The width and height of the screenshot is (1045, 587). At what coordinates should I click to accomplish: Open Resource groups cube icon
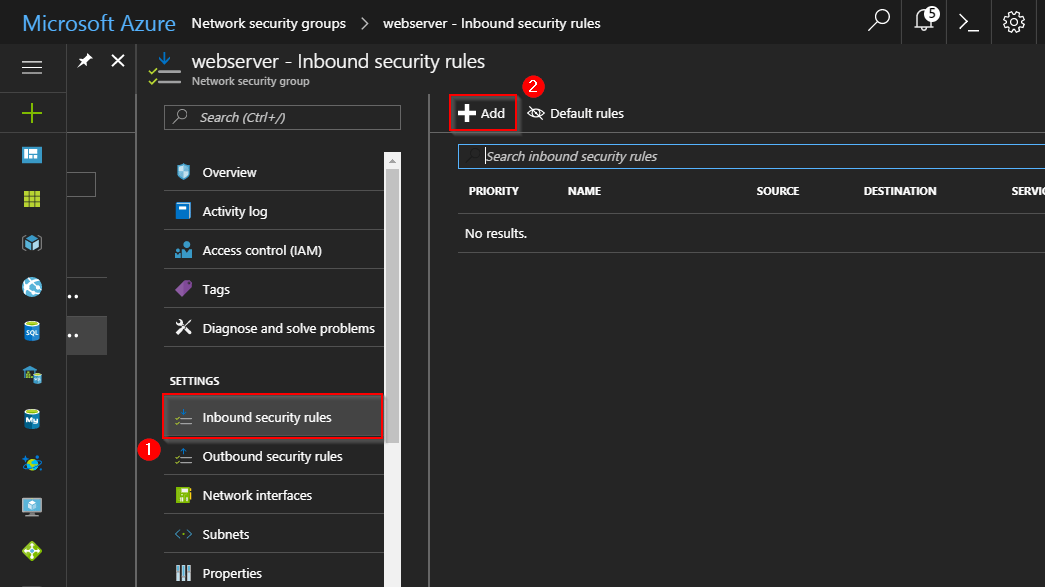coord(32,243)
